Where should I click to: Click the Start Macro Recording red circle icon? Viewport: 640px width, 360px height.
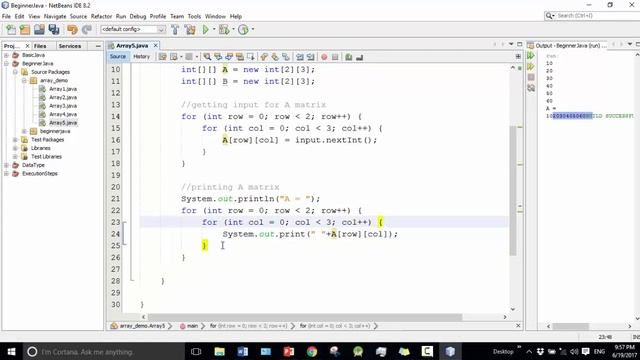point(324,57)
